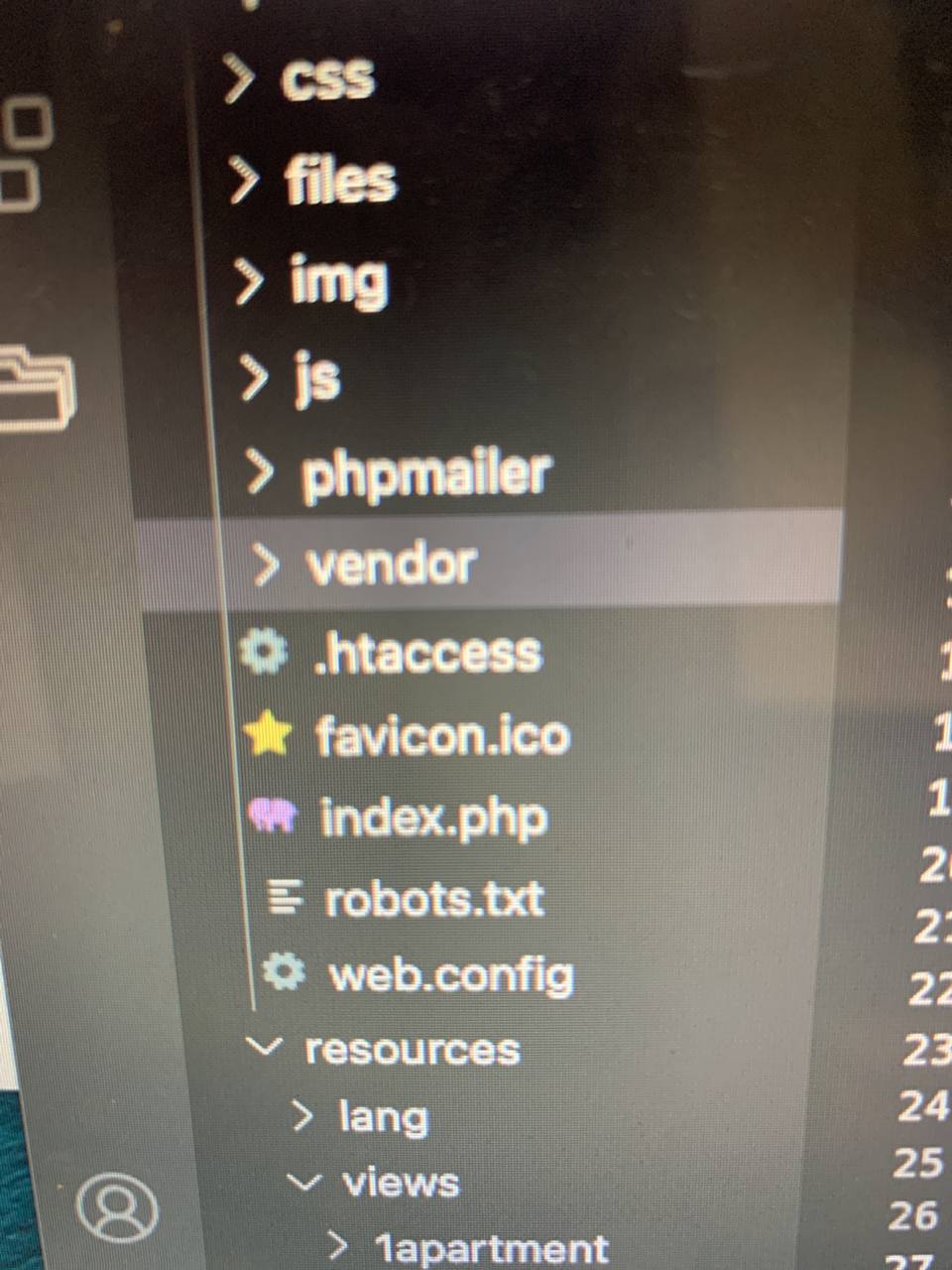Expand the lang subfolder
The width and height of the screenshot is (952, 1270).
coord(361,1116)
